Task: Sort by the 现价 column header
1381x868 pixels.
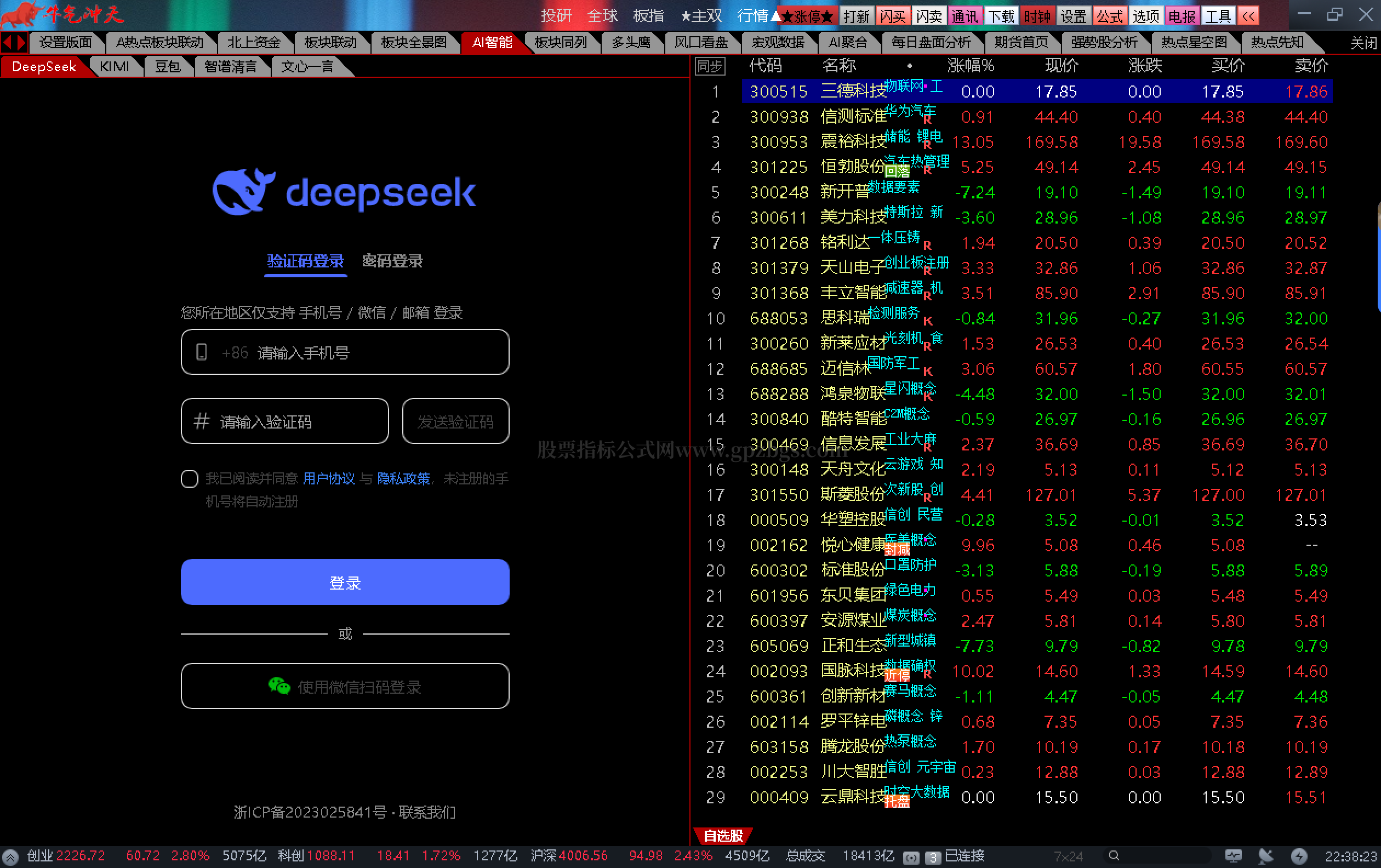Action: 1061,65
